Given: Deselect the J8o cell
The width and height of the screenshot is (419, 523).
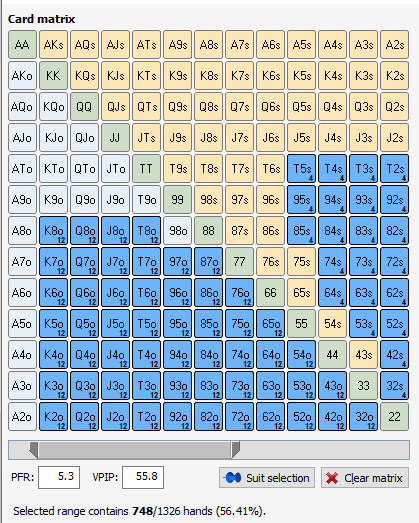Looking at the screenshot, I should coord(115,231).
